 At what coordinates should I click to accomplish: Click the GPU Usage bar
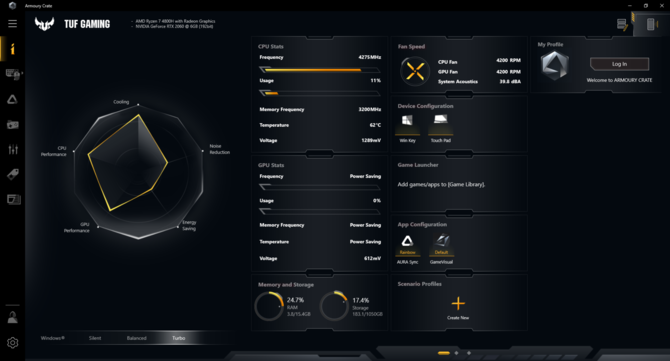pyautogui.click(x=320, y=211)
